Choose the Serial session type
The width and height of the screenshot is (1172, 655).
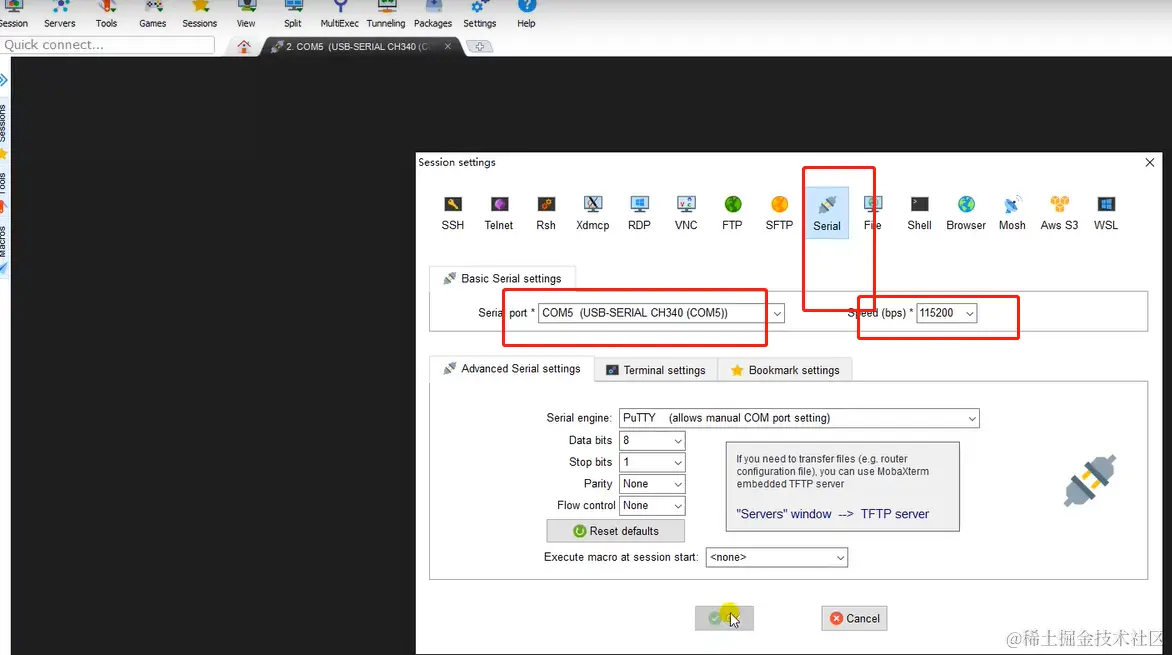pyautogui.click(x=827, y=213)
